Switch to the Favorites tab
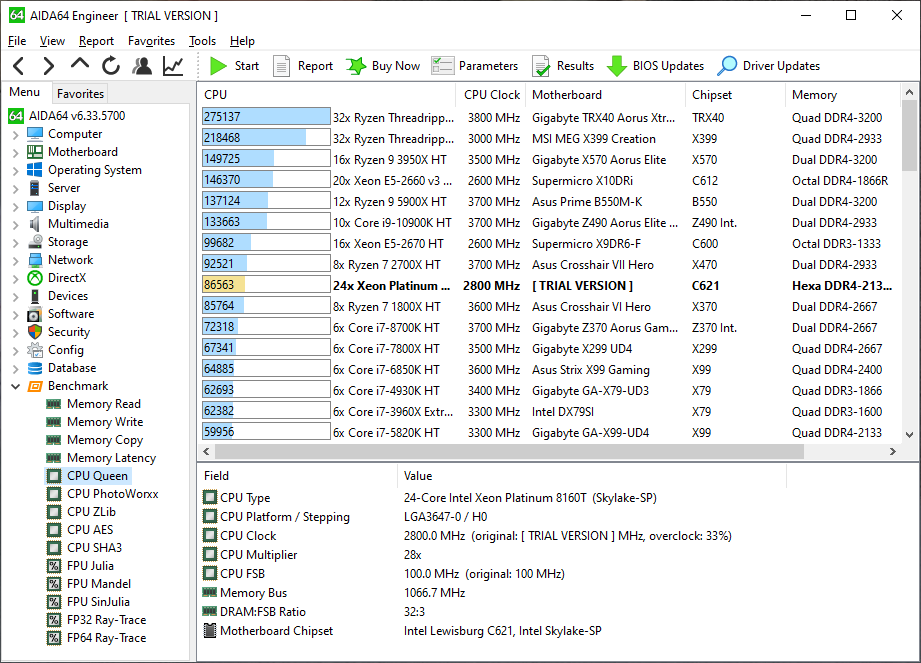The height and width of the screenshot is (663, 921). tap(80, 94)
